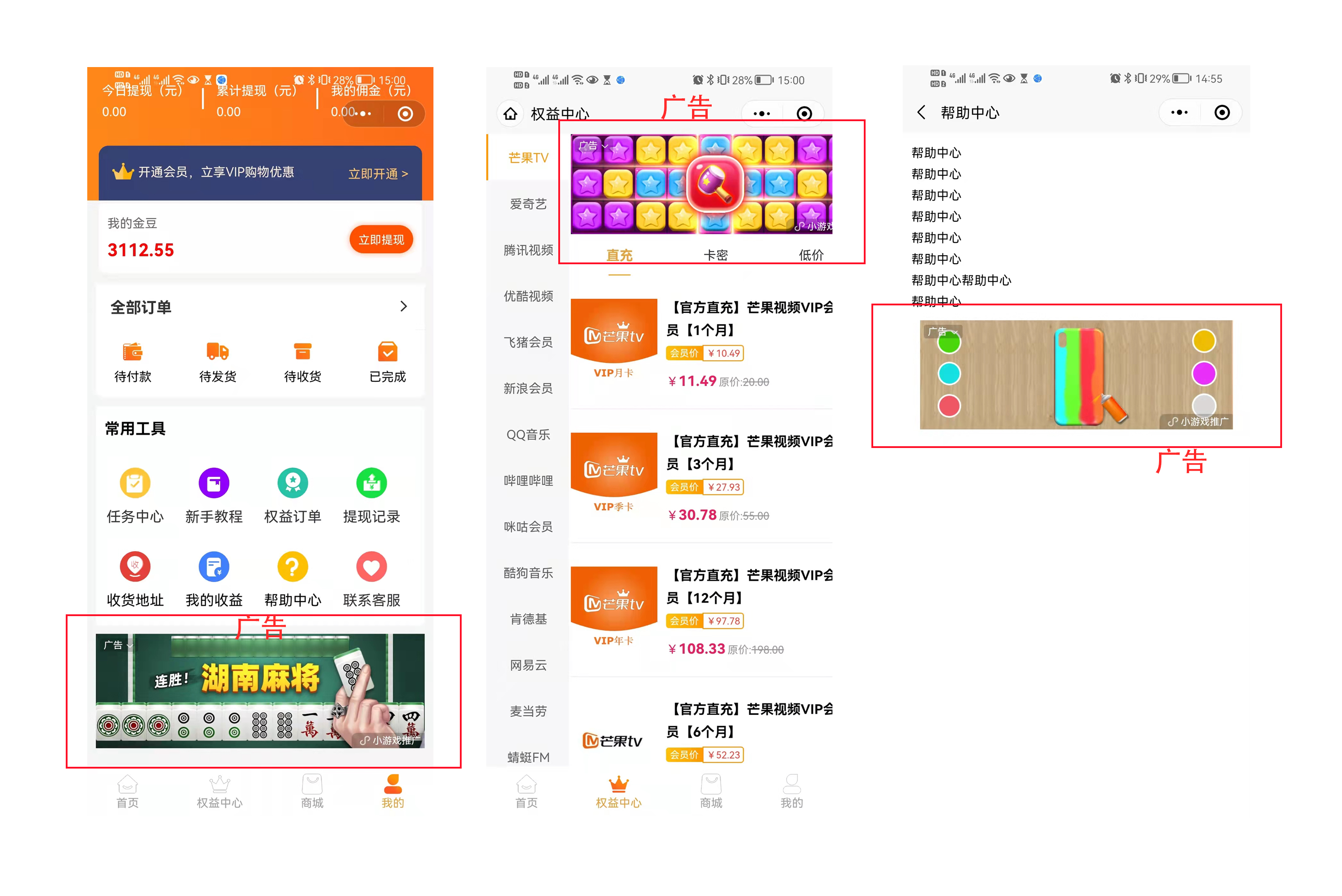Tap circle close capsule on 权益中心 page

[804, 114]
